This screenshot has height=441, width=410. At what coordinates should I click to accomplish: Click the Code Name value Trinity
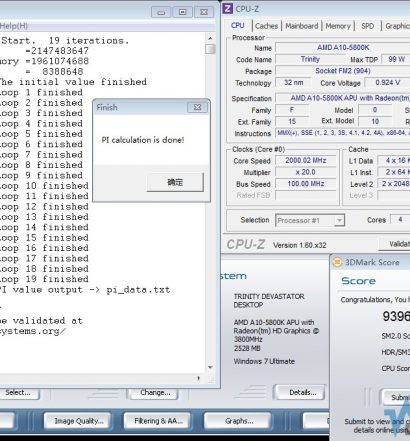pos(310,59)
